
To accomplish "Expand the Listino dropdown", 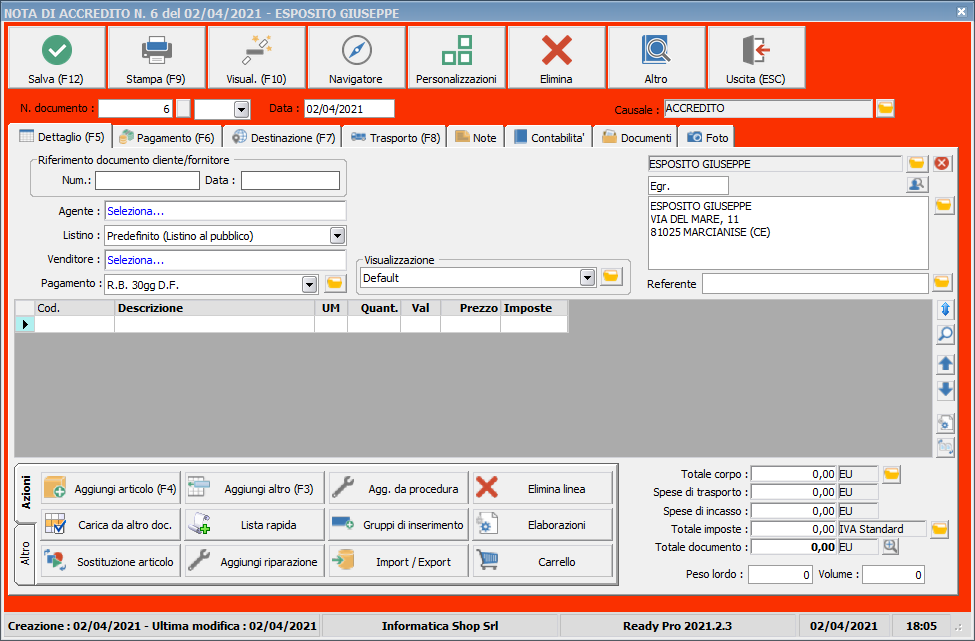I will click(337, 235).
